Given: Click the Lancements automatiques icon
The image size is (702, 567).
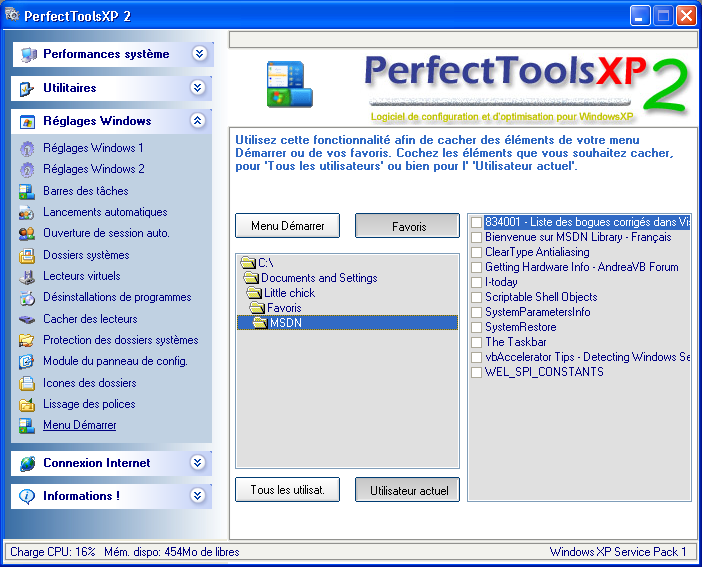Looking at the screenshot, I should pos(26,213).
